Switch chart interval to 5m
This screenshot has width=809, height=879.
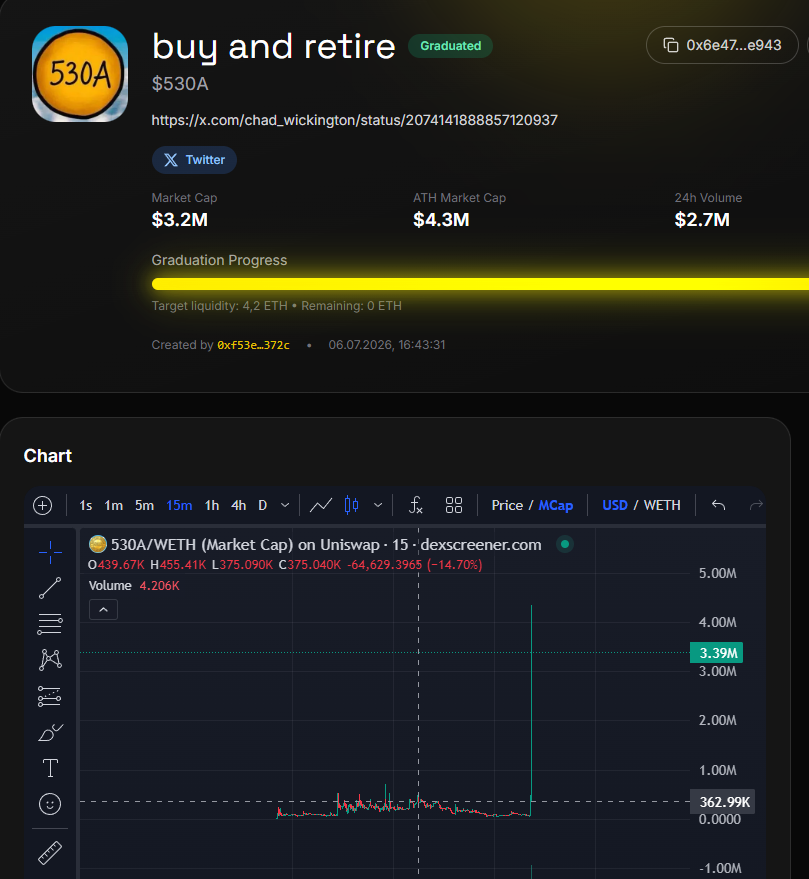(x=144, y=505)
